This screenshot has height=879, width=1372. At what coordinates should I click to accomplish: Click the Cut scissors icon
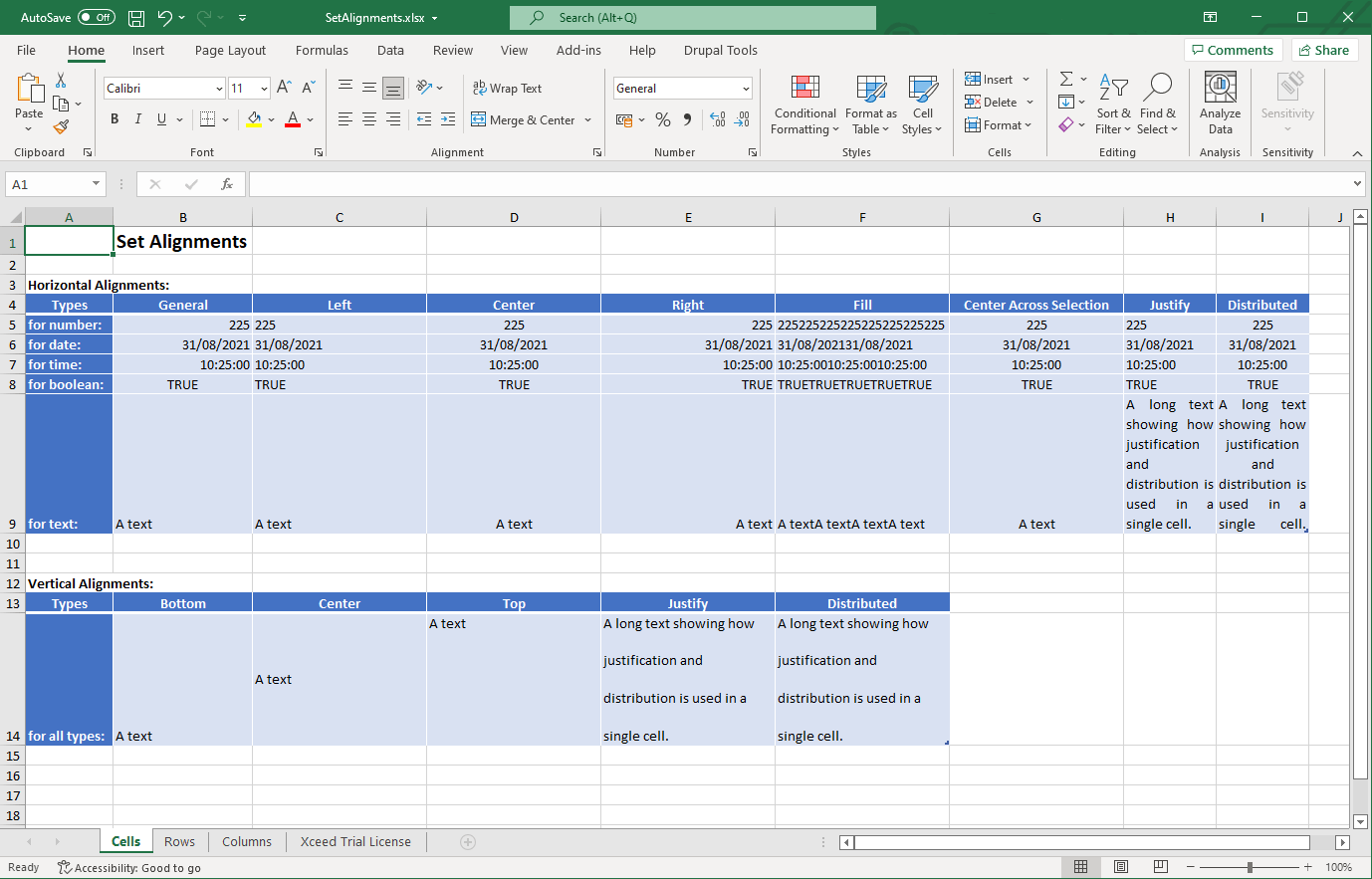coord(61,81)
